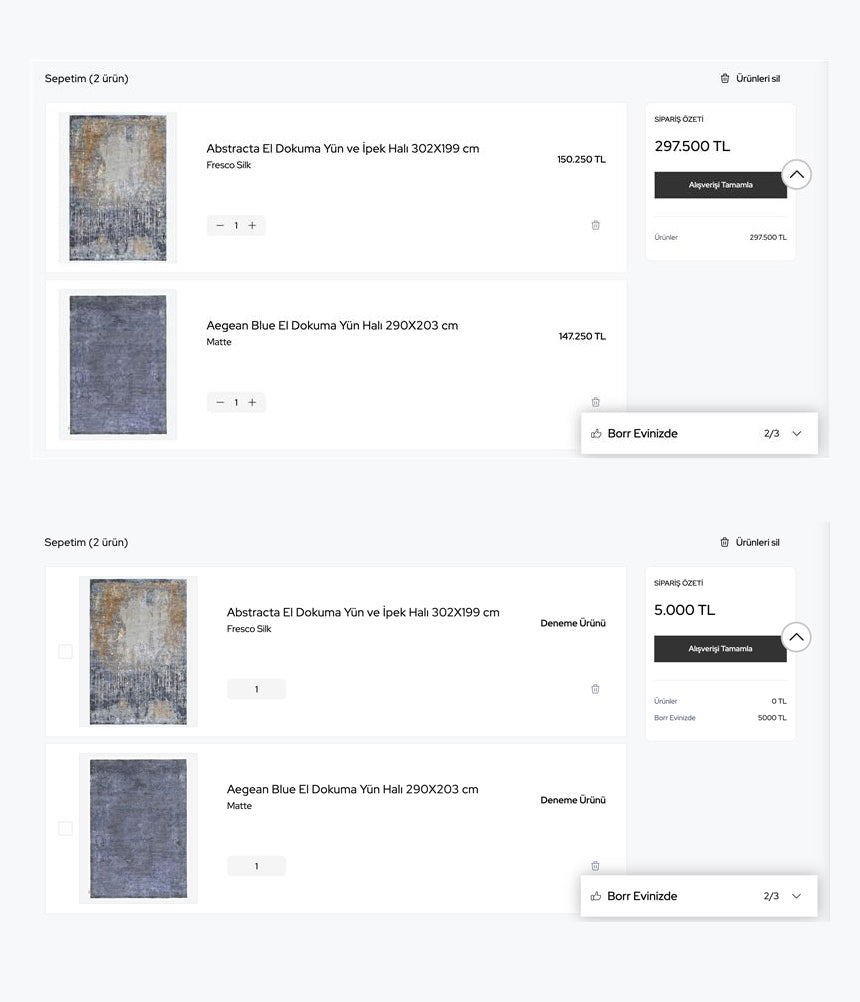Click top scroll-to-top arrow circle
The width and height of the screenshot is (860, 1002).
[796, 174]
